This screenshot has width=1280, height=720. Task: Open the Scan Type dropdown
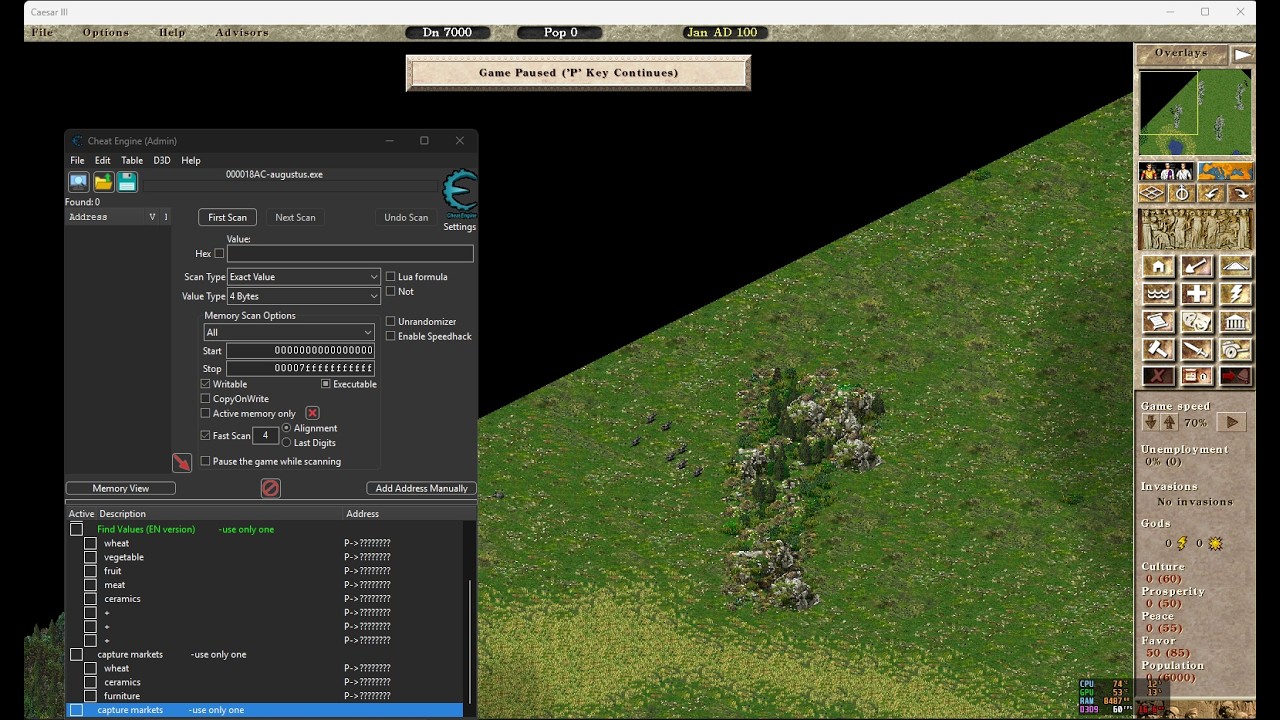point(303,277)
